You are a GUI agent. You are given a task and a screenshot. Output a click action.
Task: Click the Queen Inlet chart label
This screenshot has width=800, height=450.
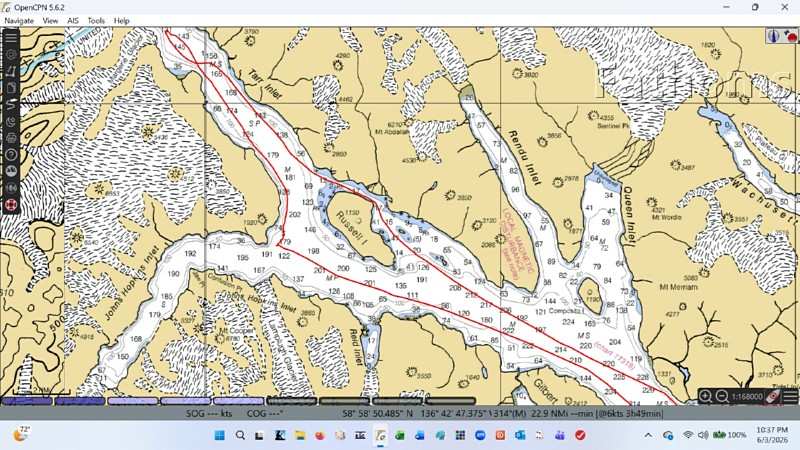click(x=630, y=216)
